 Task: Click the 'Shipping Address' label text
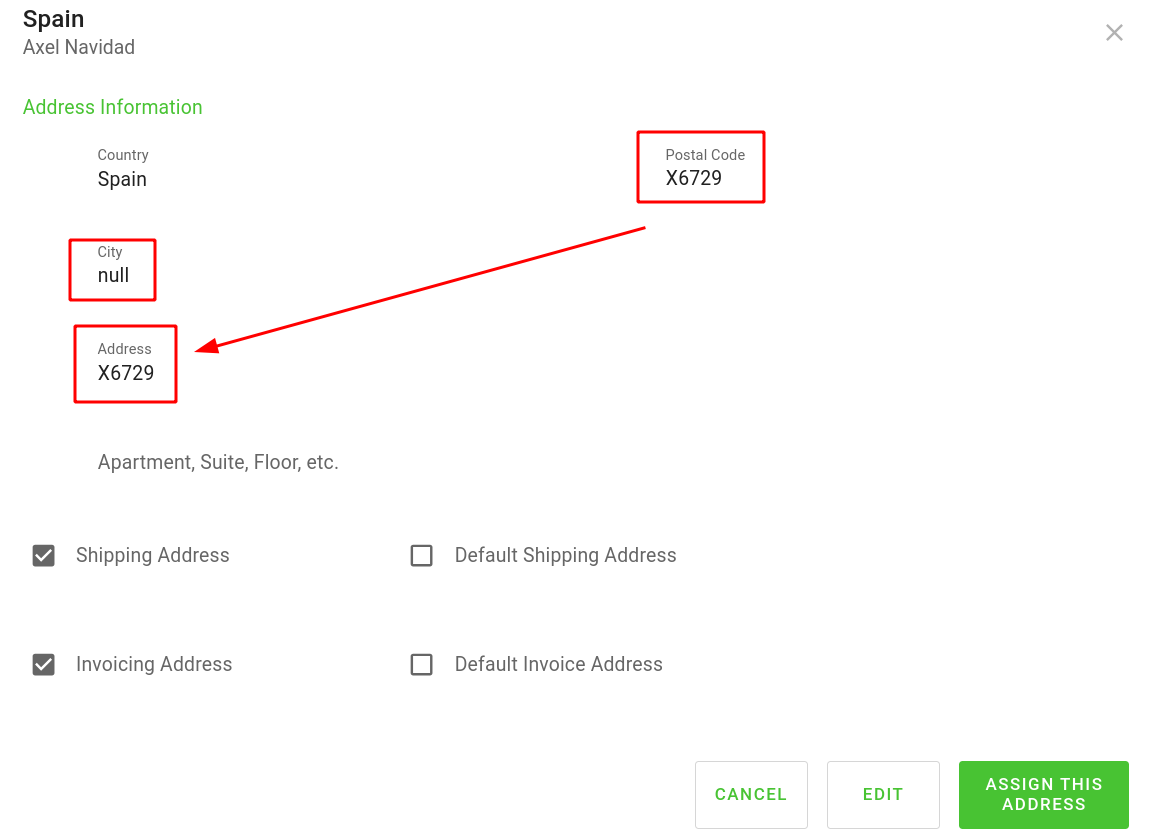153,556
